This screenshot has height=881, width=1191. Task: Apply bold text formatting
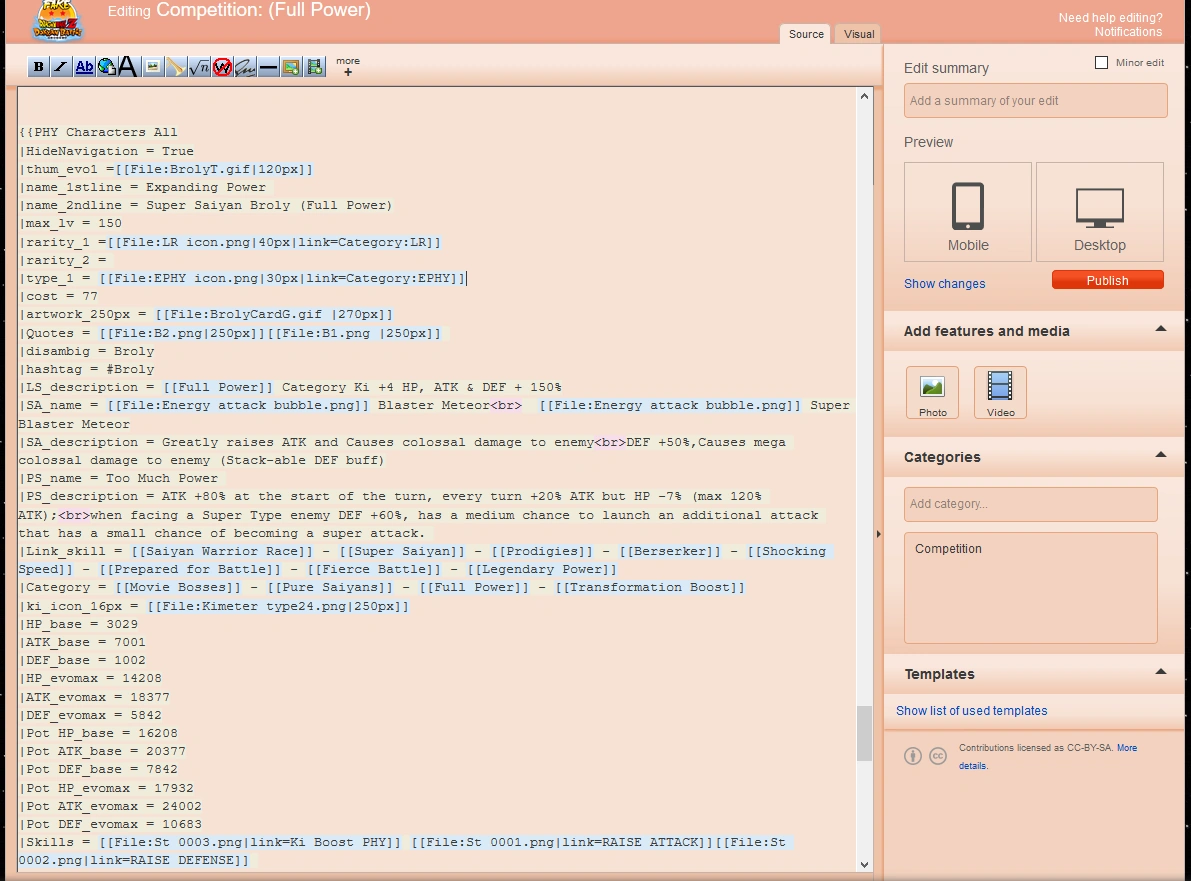point(38,67)
